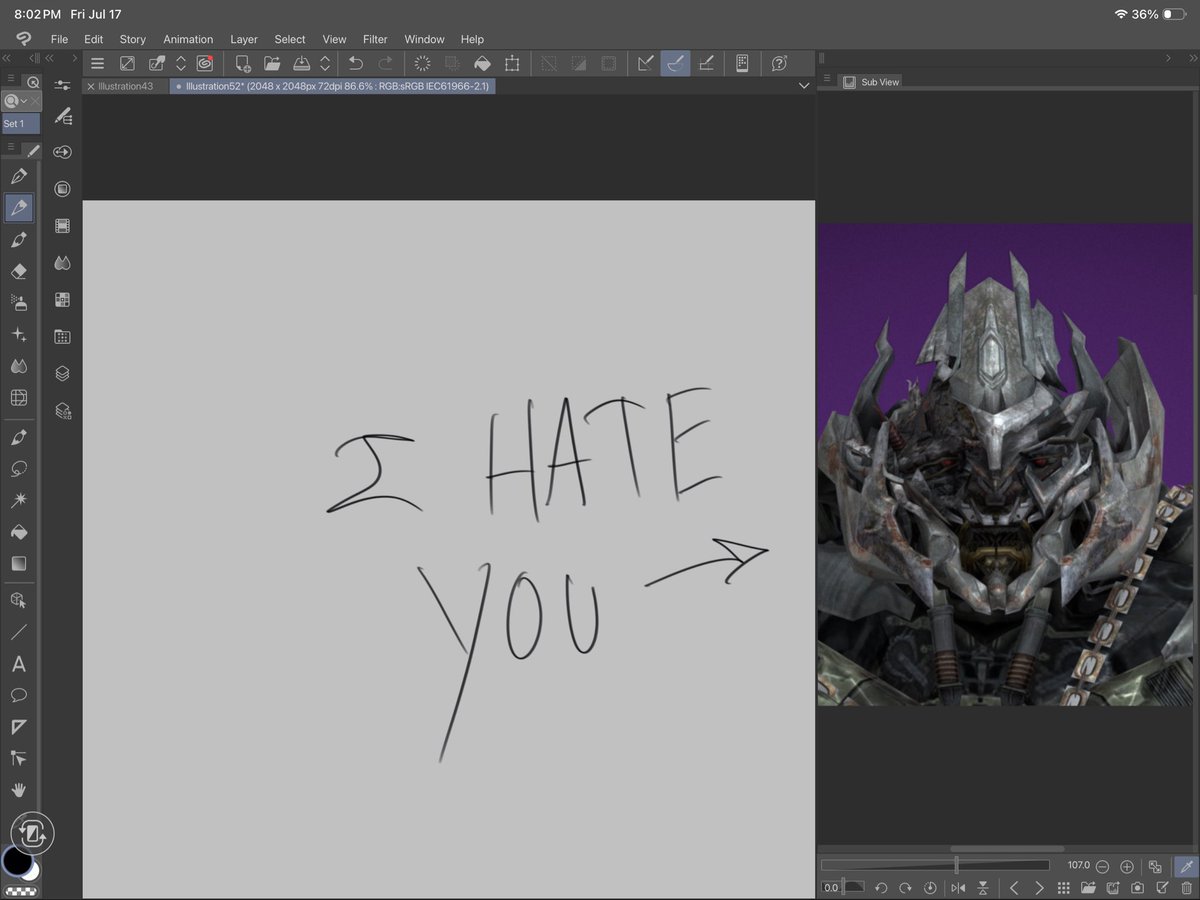
Task: Open the Edit menu
Action: click(x=94, y=39)
